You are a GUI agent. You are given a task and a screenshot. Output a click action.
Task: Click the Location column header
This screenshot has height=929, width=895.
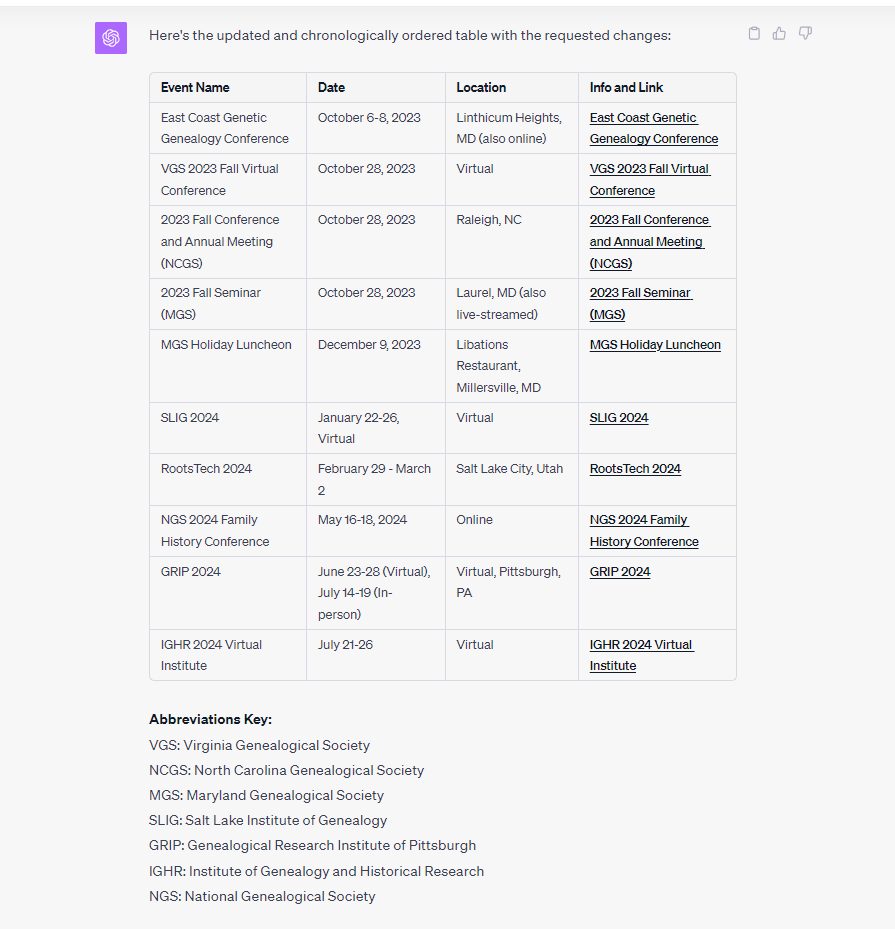(x=481, y=88)
